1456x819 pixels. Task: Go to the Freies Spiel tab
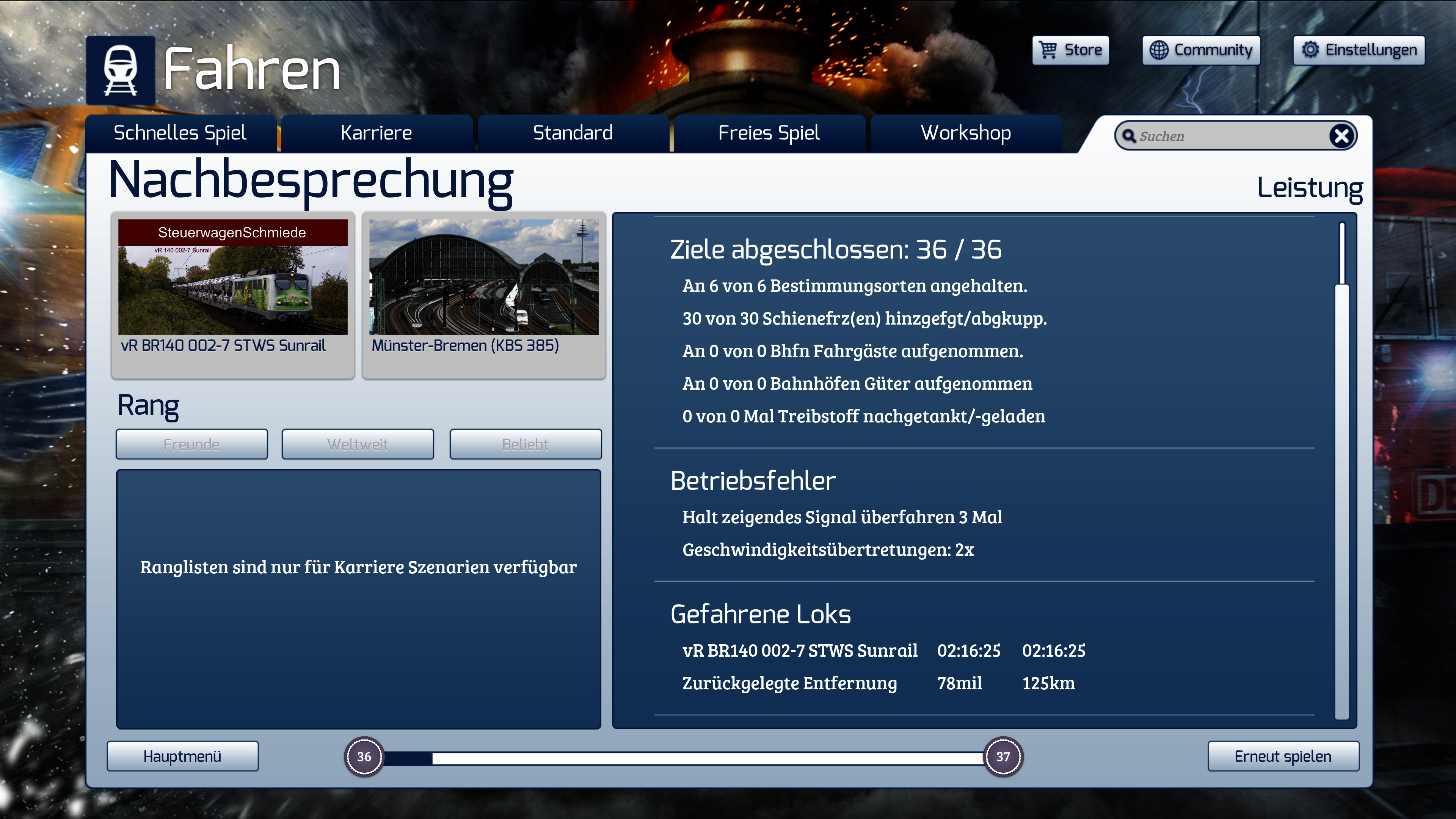pyautogui.click(x=769, y=133)
